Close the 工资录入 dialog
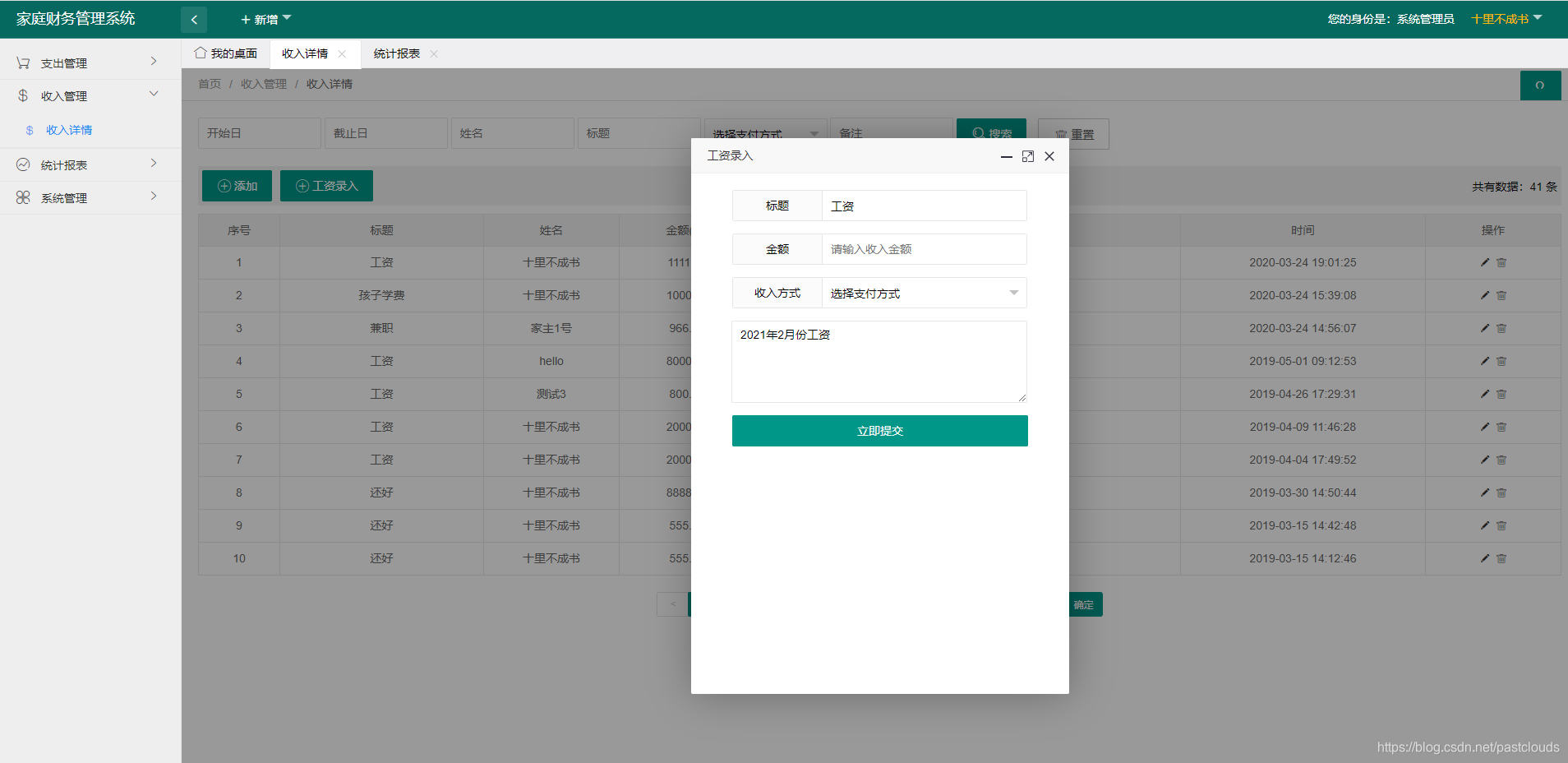Image resolution: width=1568 pixels, height=763 pixels. point(1049,156)
